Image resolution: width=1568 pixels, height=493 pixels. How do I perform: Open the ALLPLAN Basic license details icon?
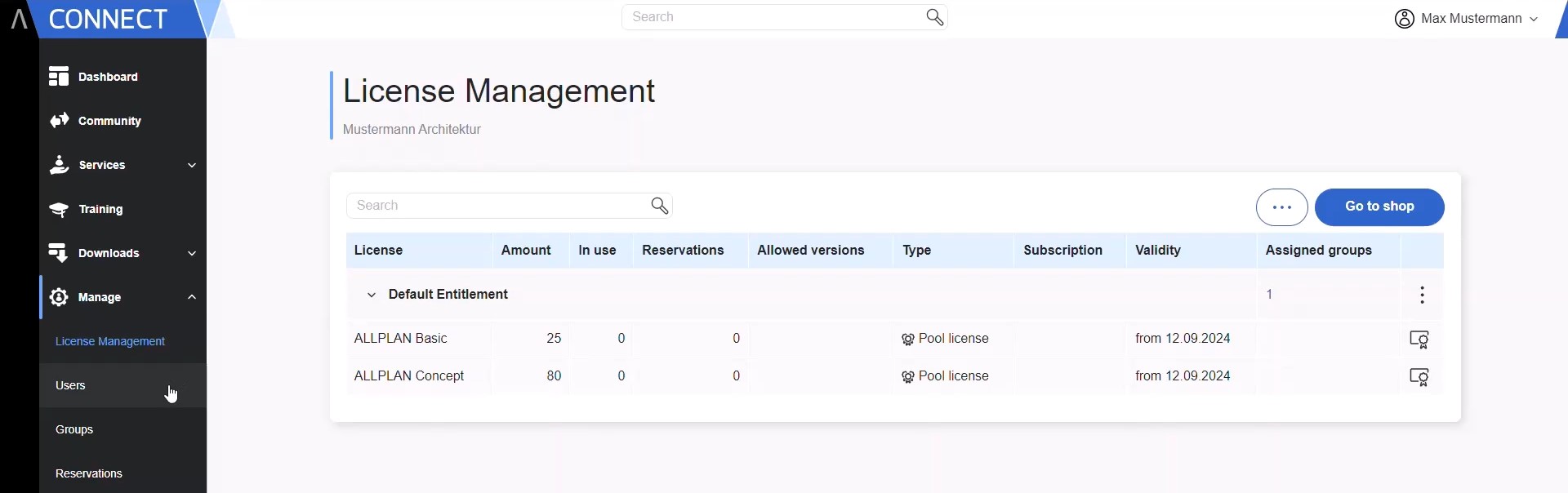[1419, 340]
